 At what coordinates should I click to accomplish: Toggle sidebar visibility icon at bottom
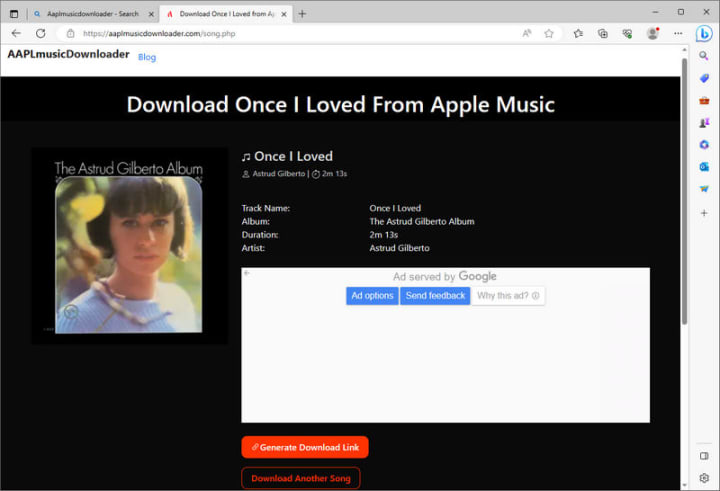point(704,456)
